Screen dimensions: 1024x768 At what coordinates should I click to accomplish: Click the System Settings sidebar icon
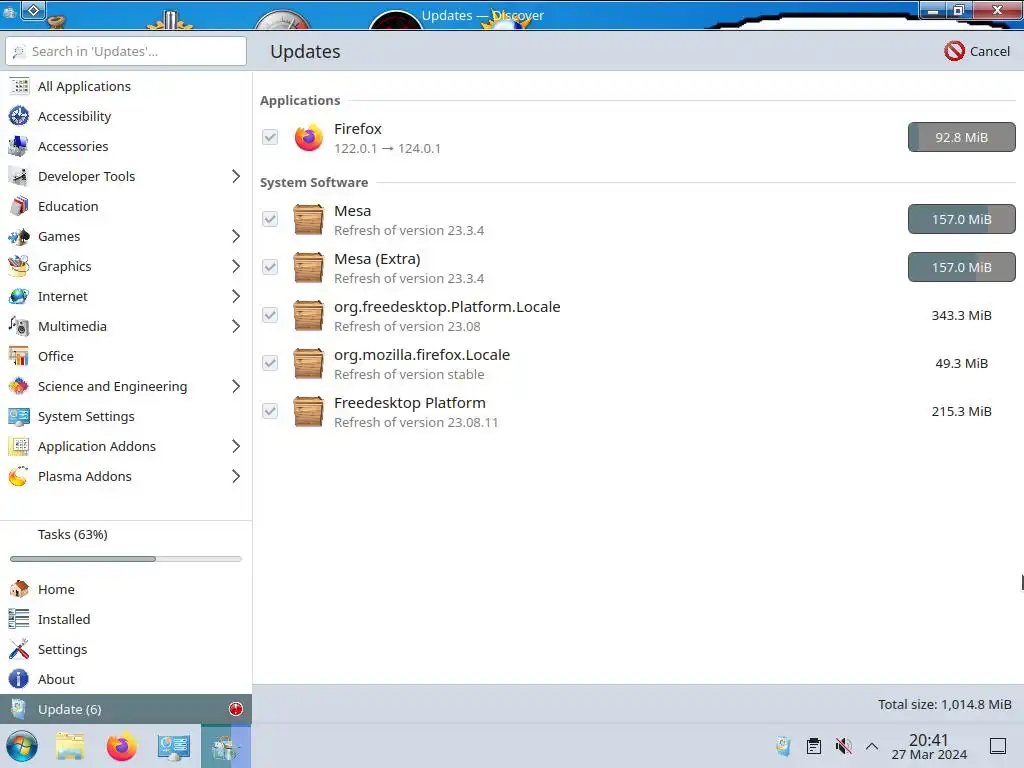[19, 417]
